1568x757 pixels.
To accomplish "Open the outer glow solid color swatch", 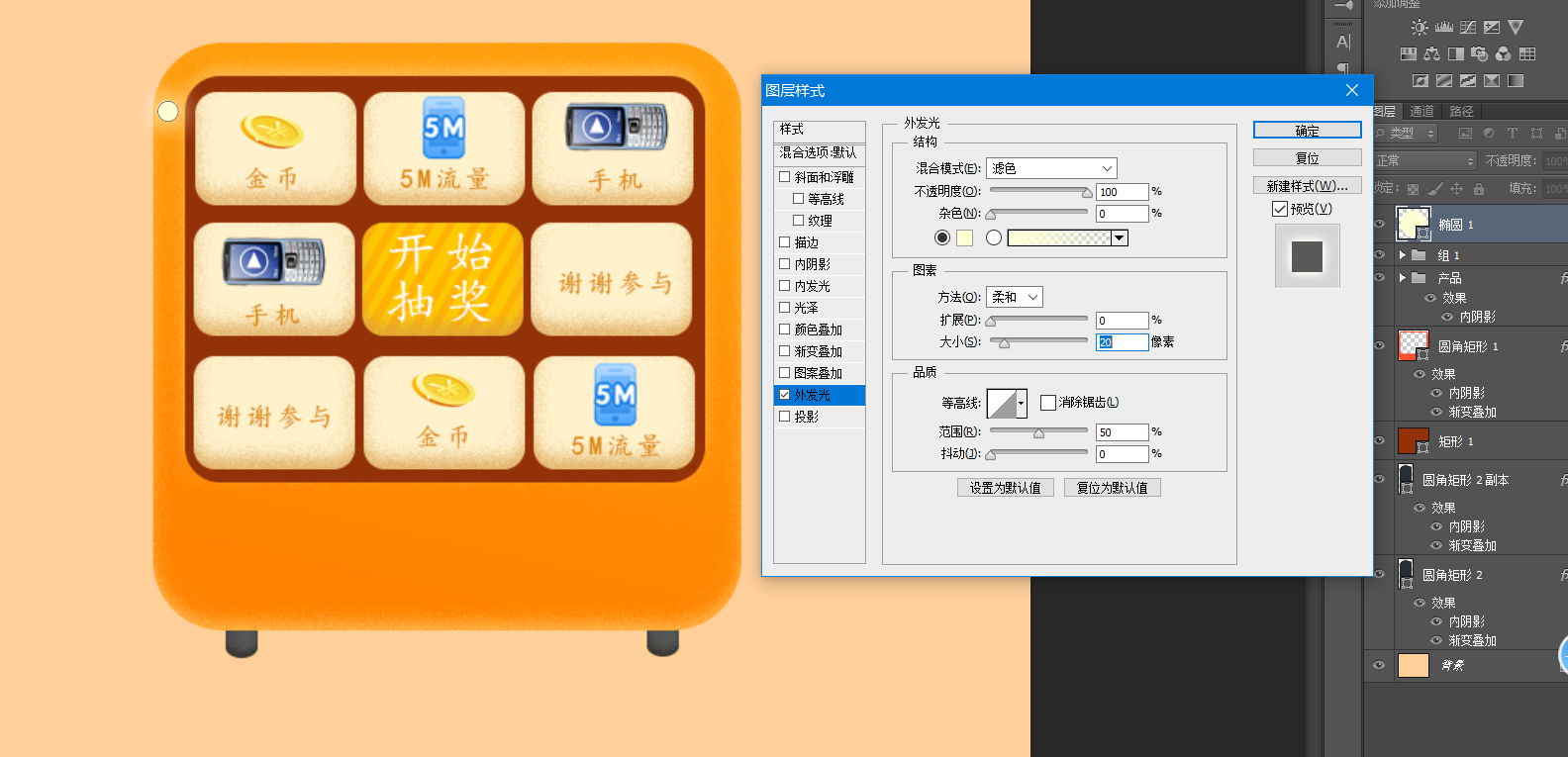I will point(964,237).
